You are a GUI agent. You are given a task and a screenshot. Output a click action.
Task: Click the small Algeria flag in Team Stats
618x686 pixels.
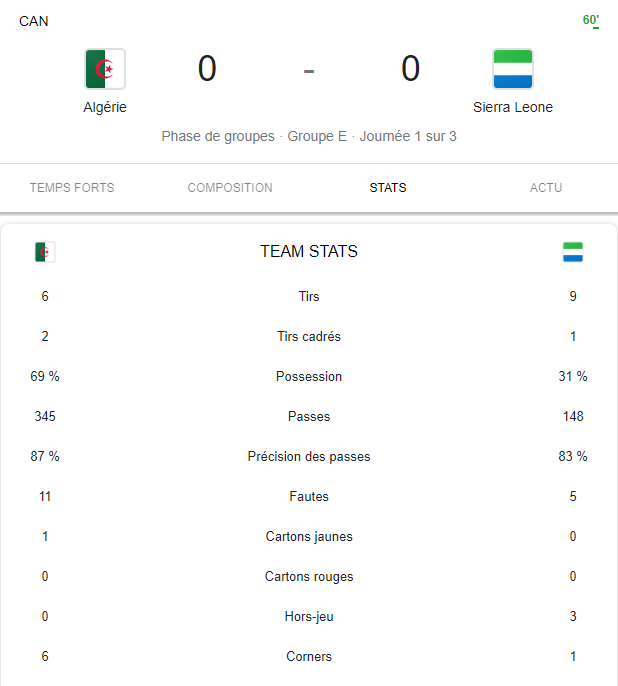tap(45, 252)
